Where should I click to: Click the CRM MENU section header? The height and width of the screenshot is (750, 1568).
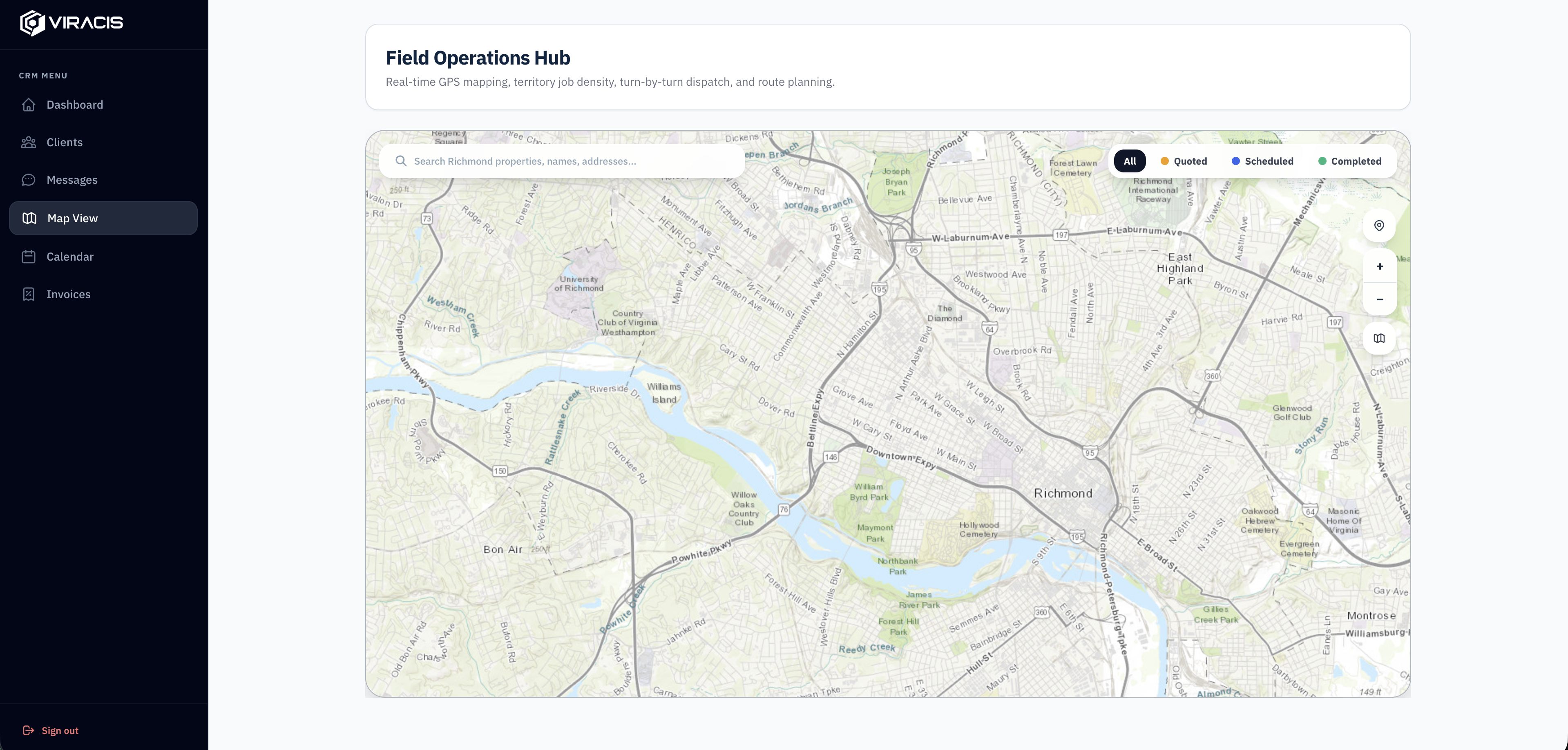click(43, 76)
